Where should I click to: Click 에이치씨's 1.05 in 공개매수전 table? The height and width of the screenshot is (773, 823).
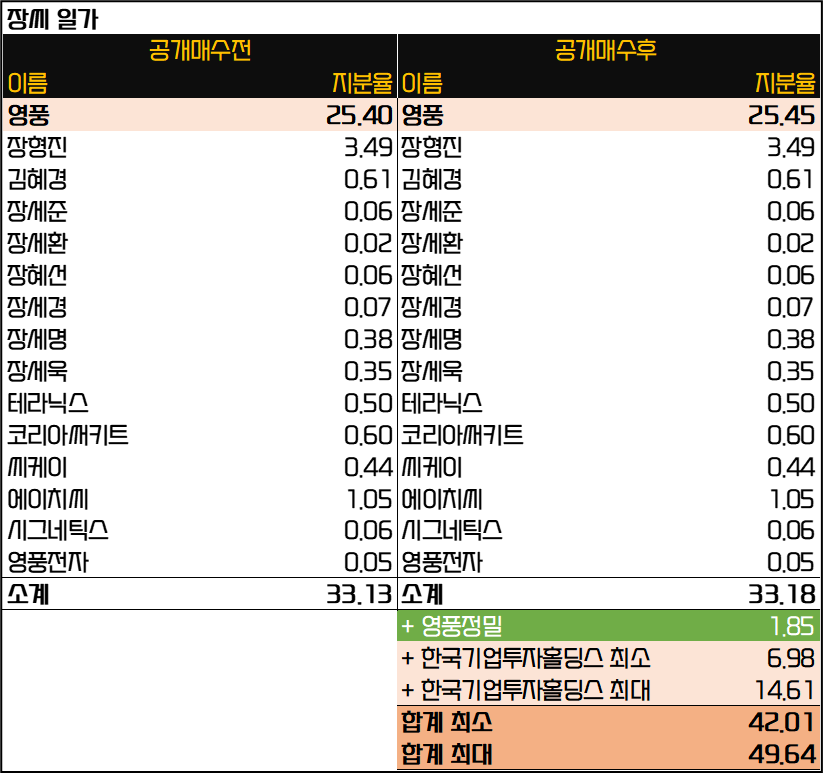(x=370, y=499)
